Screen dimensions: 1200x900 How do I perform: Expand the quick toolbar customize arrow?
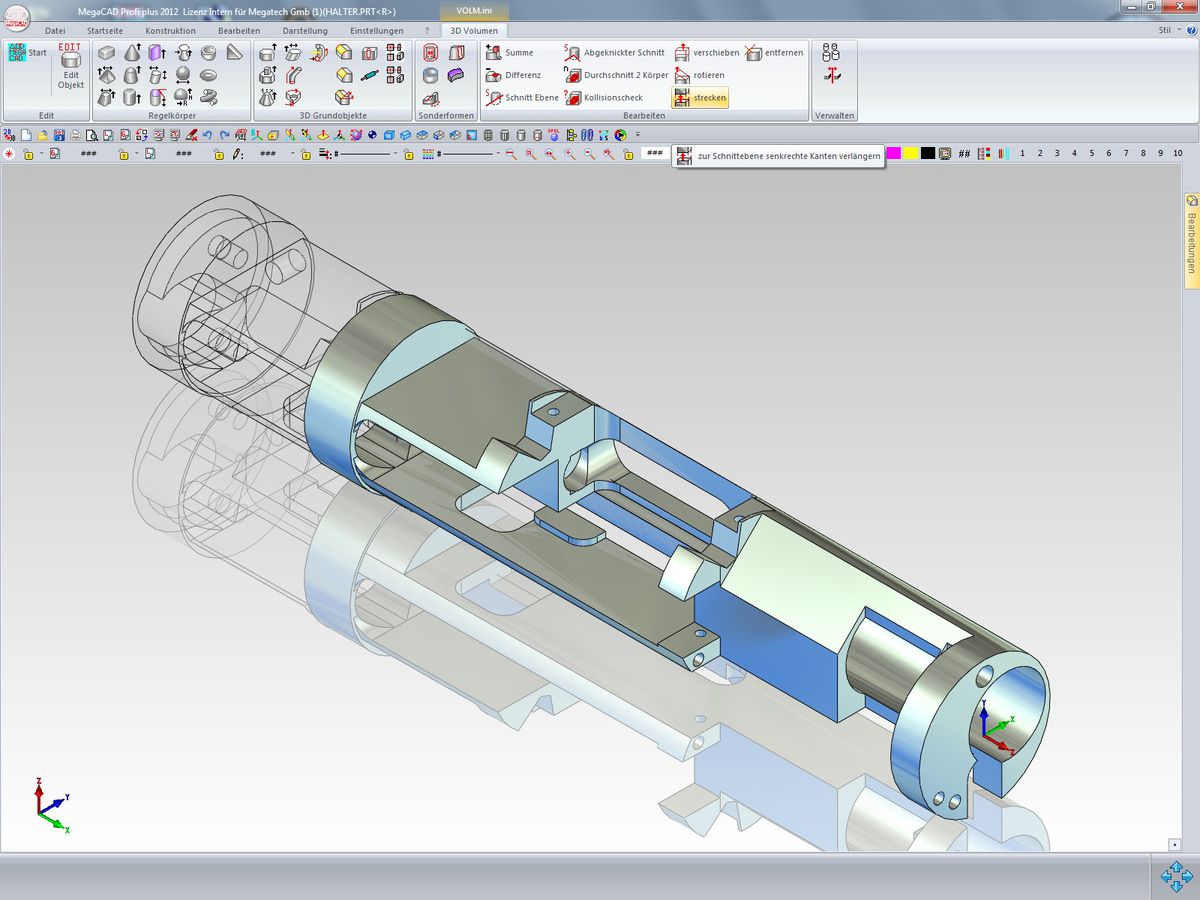638,135
